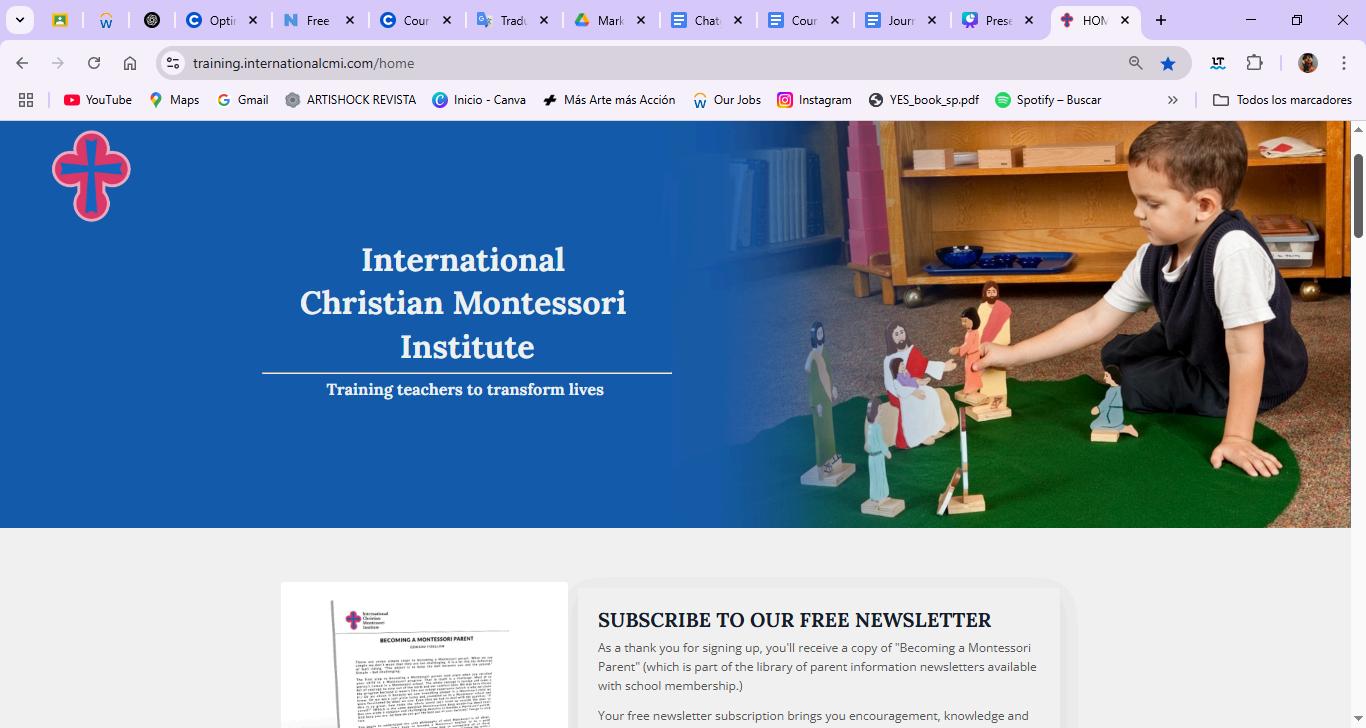Expand the hidden bookmarks overflow chevron

point(1173,100)
